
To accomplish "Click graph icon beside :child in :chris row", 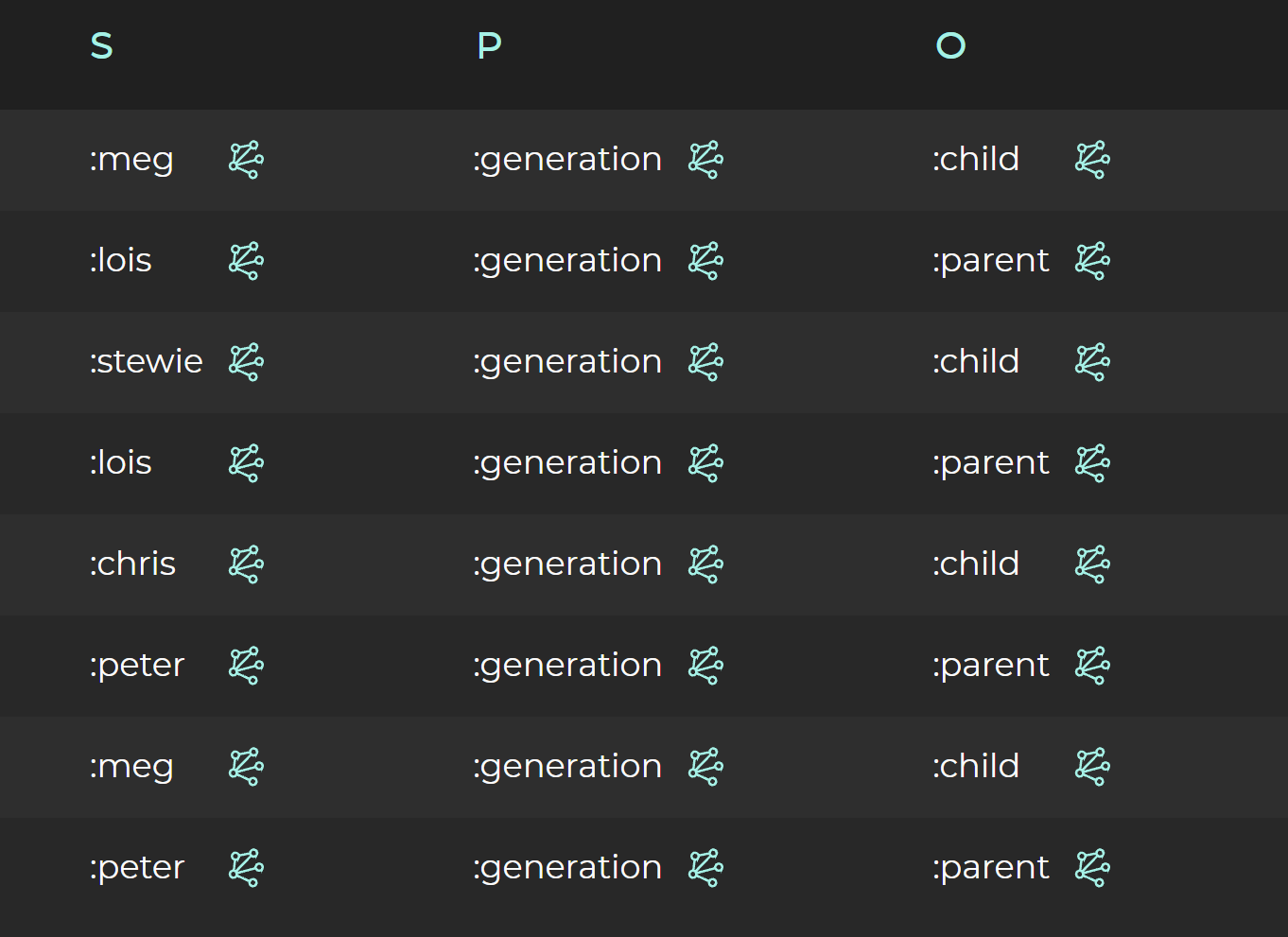I will (1092, 564).
